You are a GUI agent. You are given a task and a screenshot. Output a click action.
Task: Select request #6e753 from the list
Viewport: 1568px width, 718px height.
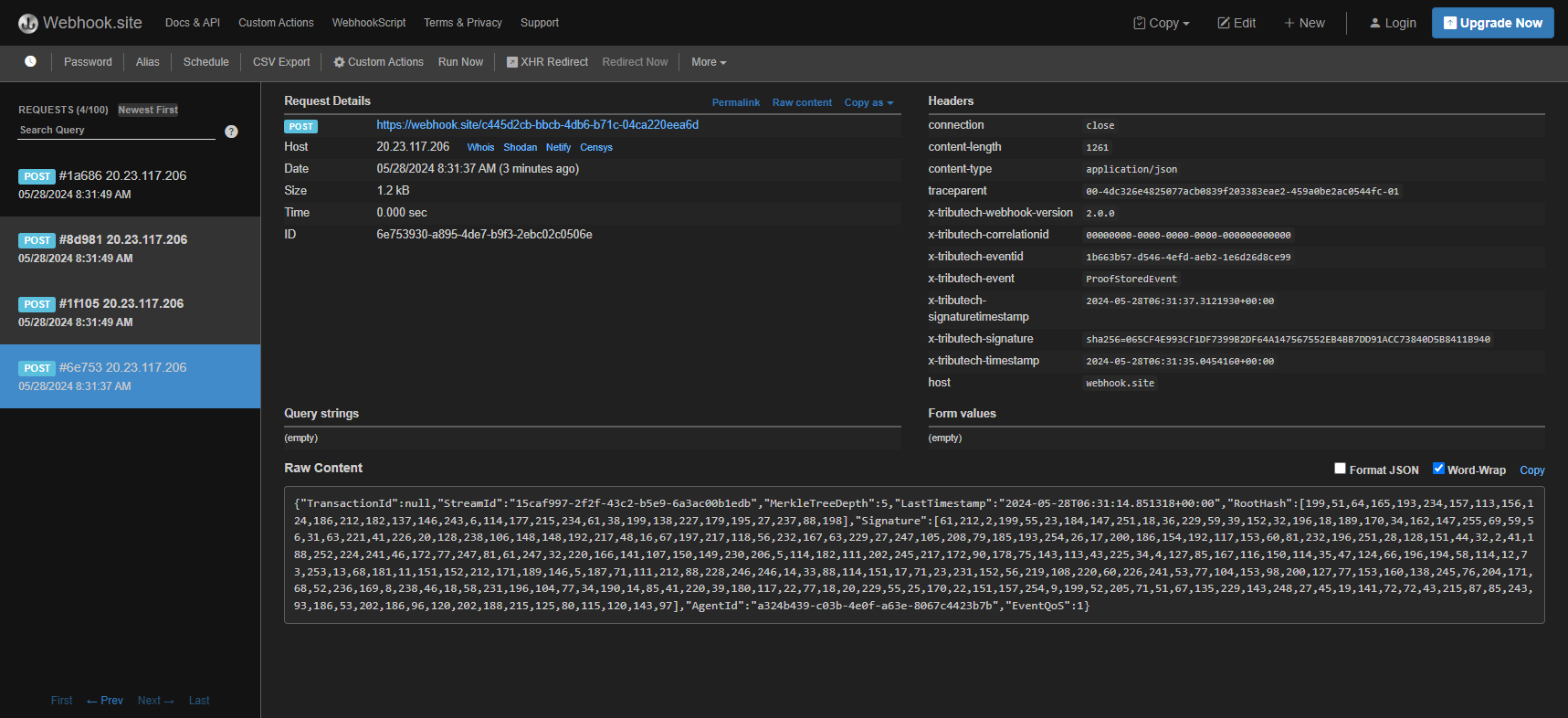point(130,376)
